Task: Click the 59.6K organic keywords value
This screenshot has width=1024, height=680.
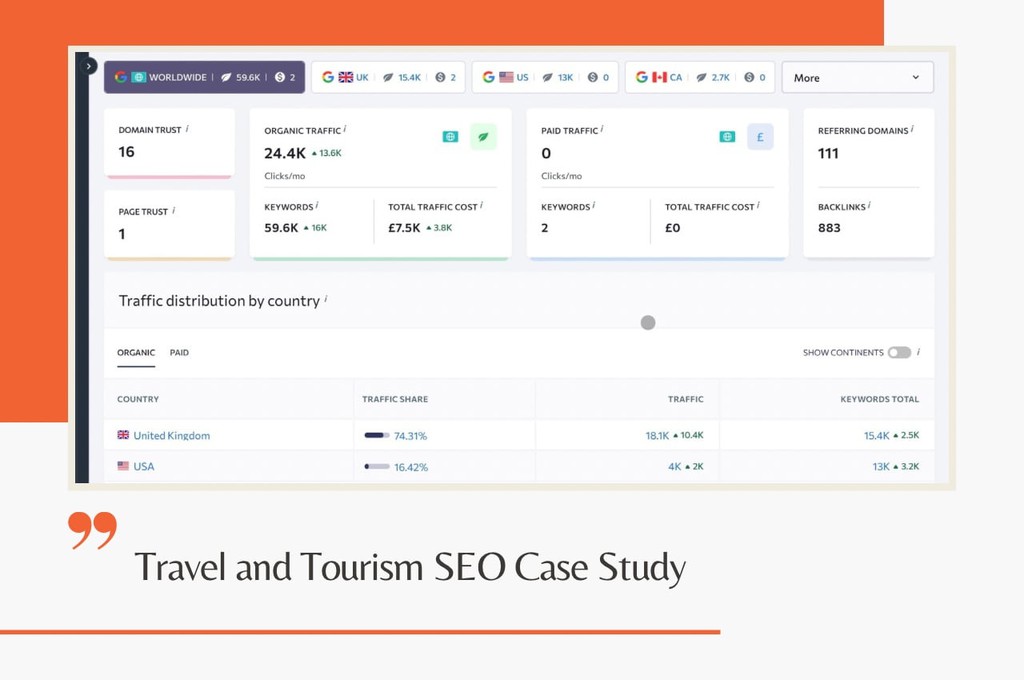Action: (x=281, y=228)
